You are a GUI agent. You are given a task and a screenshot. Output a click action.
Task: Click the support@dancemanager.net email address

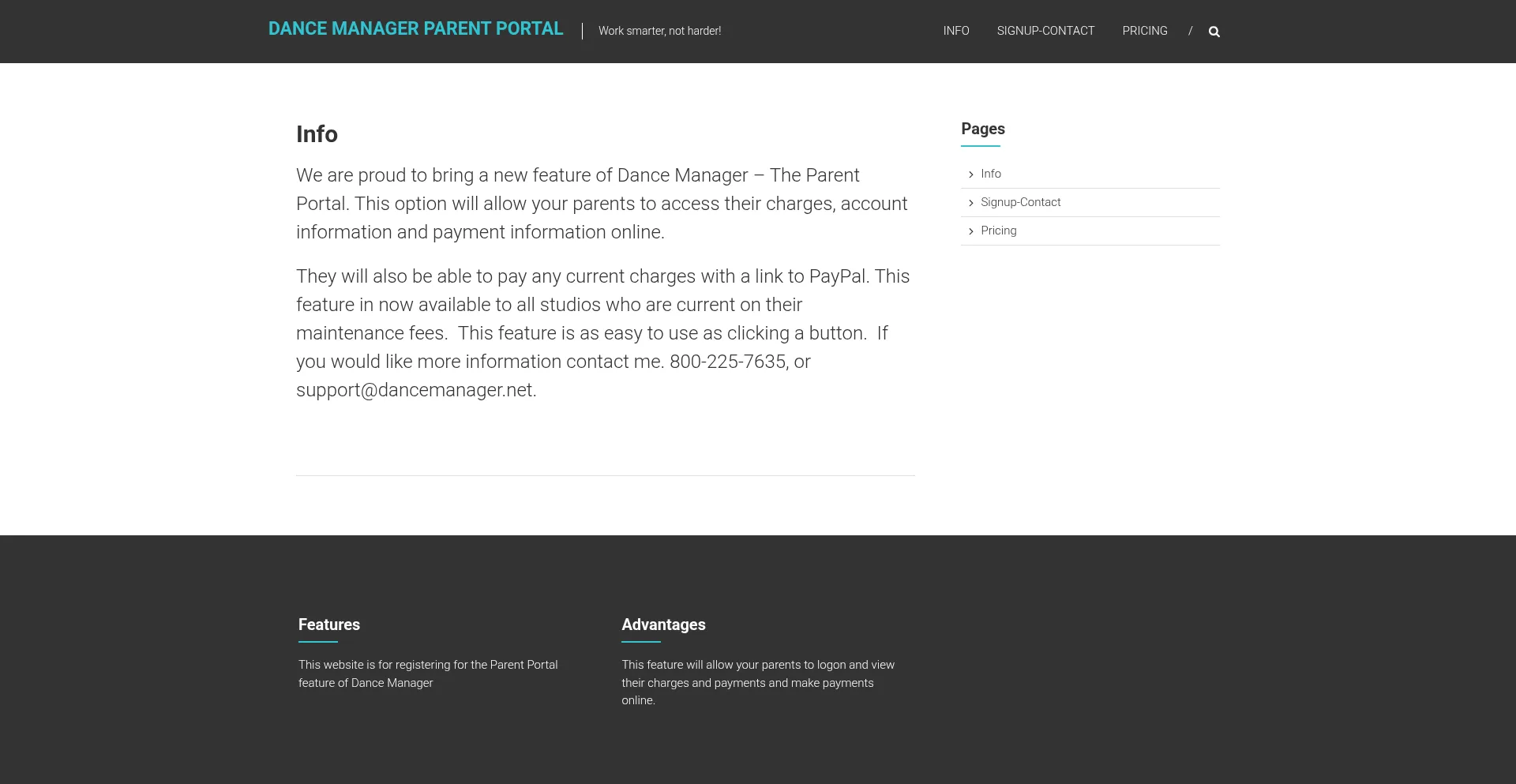tap(415, 390)
